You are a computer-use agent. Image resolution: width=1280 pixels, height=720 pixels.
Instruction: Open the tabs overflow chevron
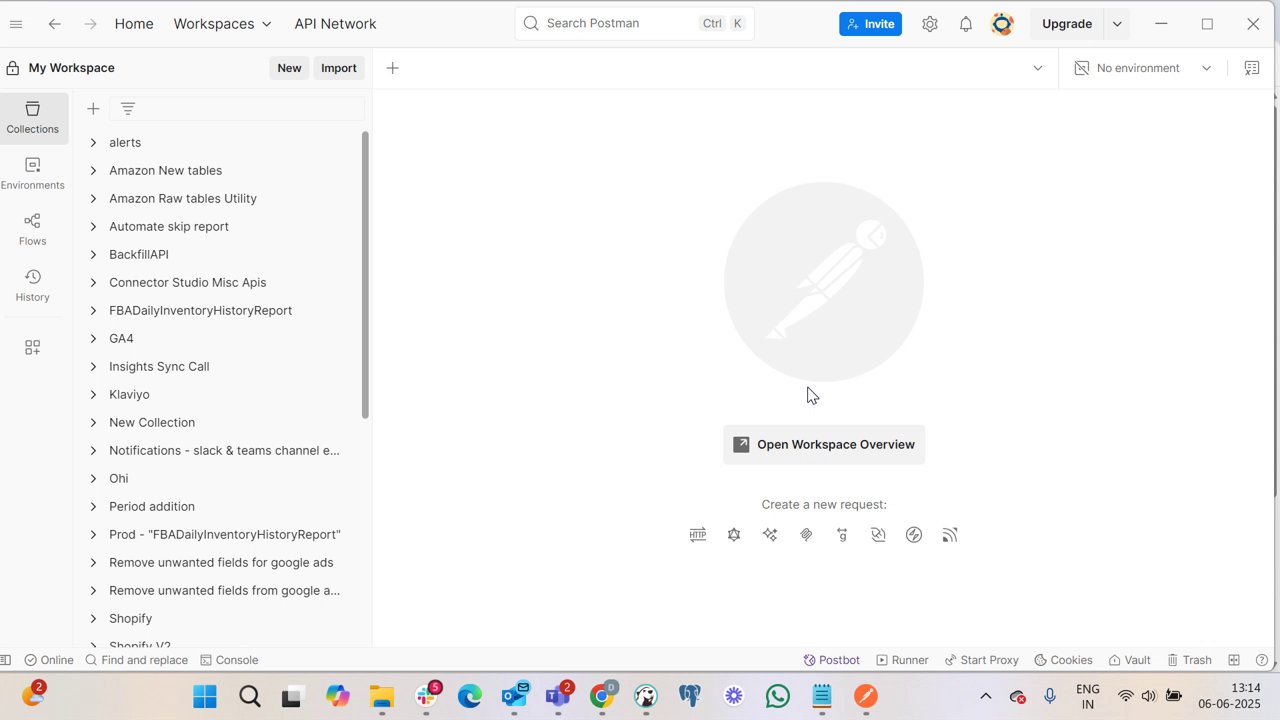[x=1038, y=68]
